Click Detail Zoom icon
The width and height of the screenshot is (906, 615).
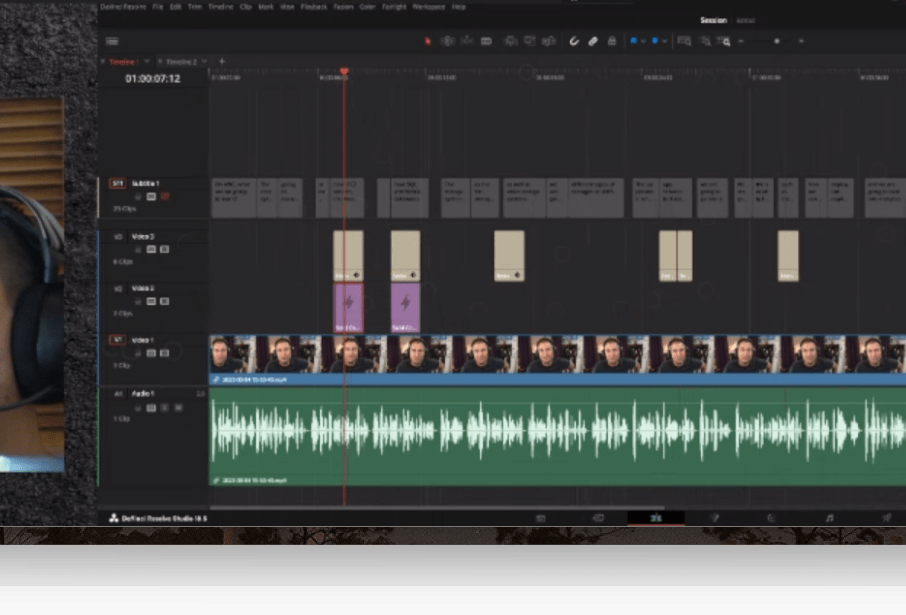point(706,41)
